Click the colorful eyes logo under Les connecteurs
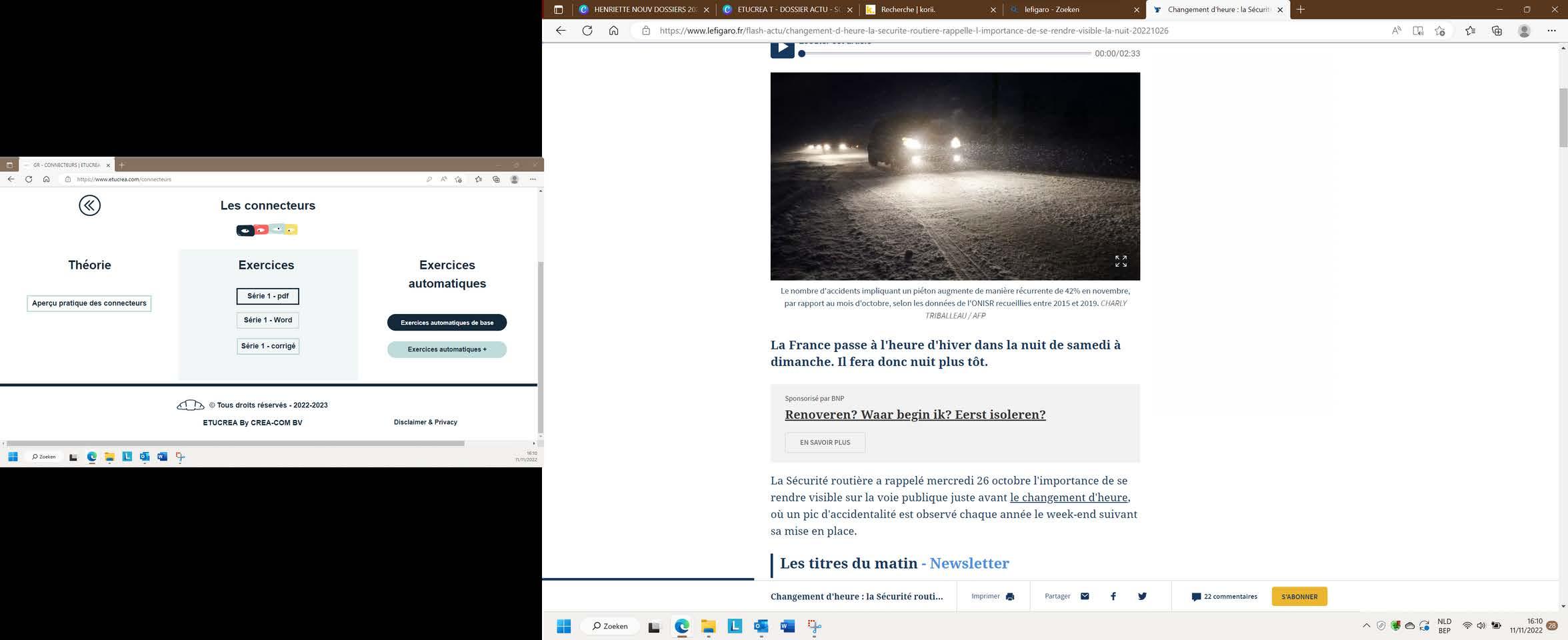This screenshot has width=1568, height=640. click(x=267, y=229)
